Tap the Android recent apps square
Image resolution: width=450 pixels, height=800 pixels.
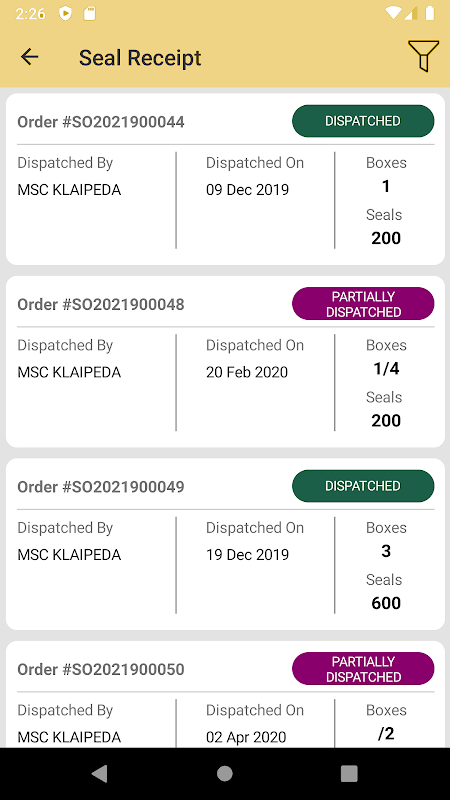(349, 773)
